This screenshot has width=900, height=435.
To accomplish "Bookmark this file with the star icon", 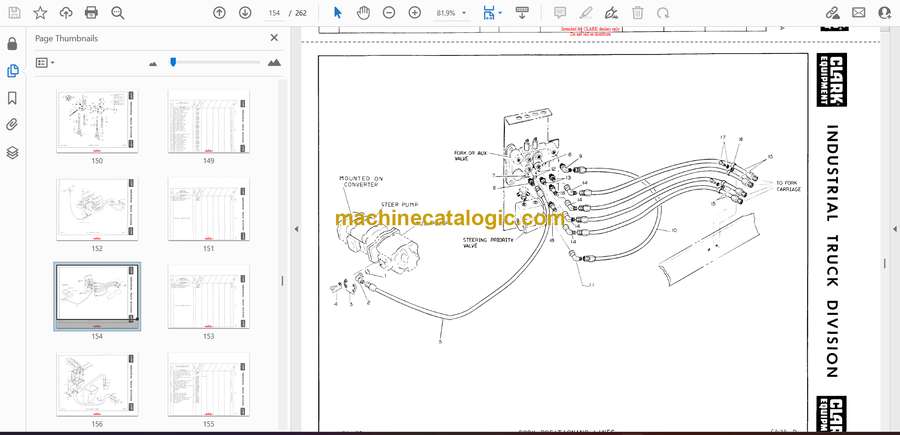I will (x=40, y=13).
